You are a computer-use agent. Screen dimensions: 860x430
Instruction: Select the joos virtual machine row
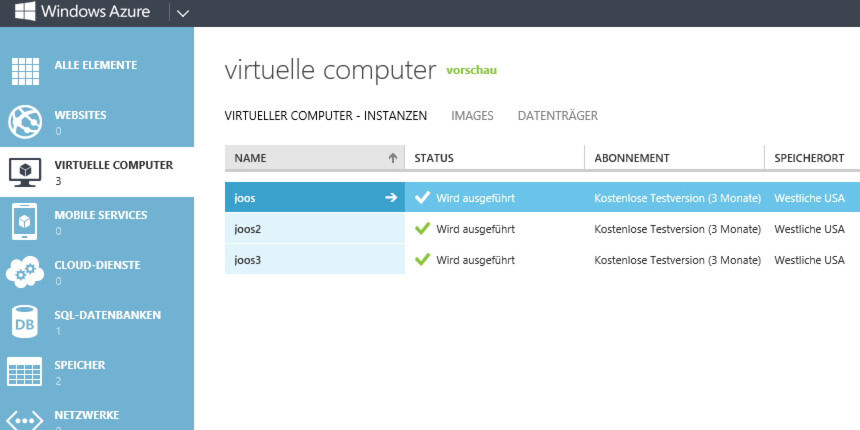coord(542,197)
